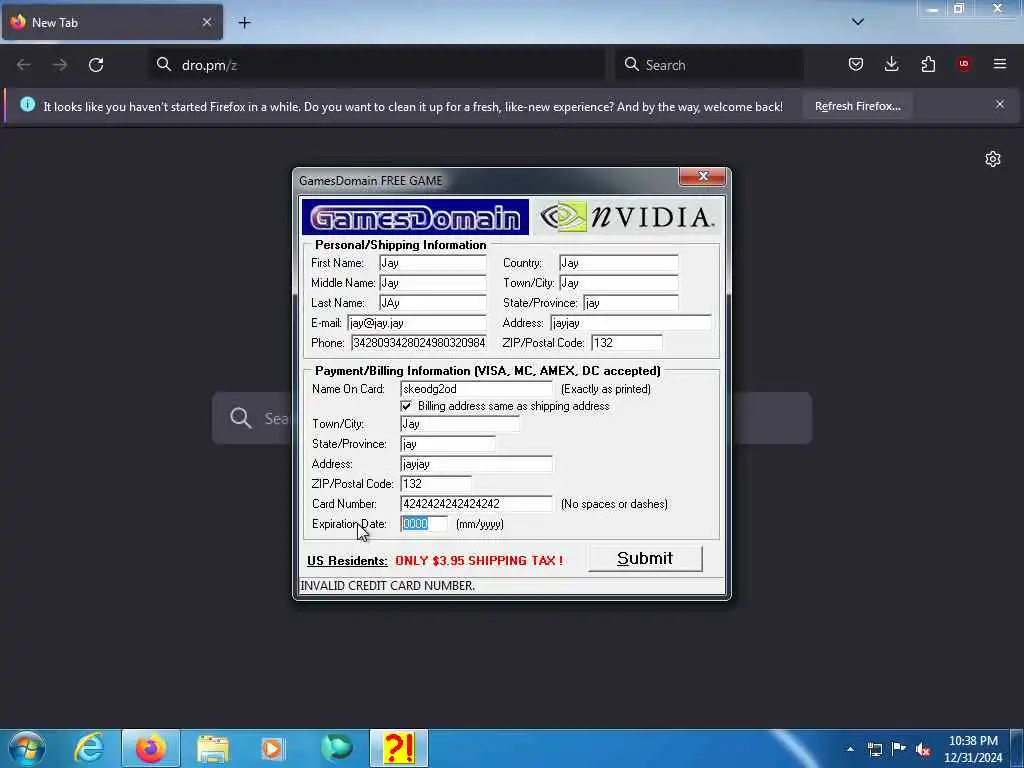Screen dimensions: 1024x768
Task: Open the network tray icon
Action: [x=875, y=749]
